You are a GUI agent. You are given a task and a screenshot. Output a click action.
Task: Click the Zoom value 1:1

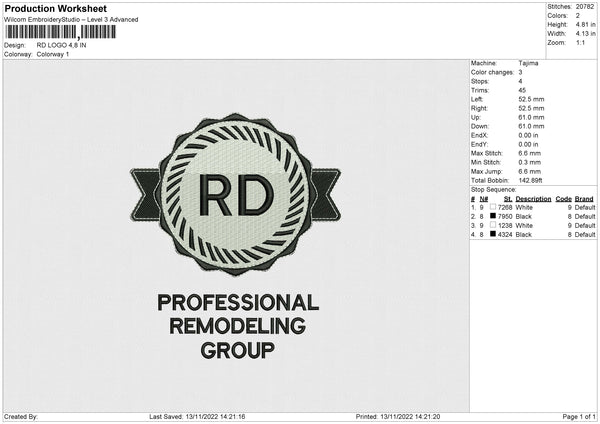tap(580, 42)
